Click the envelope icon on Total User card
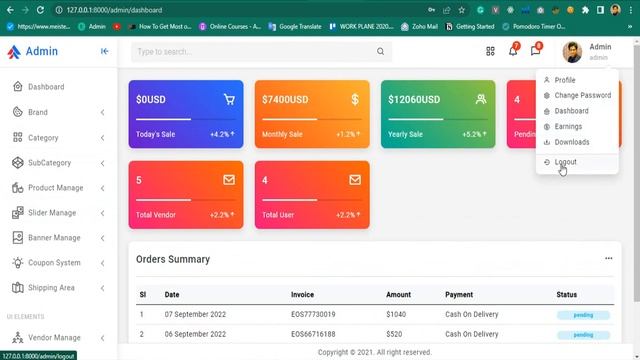This screenshot has width=640, height=360. pos(355,180)
